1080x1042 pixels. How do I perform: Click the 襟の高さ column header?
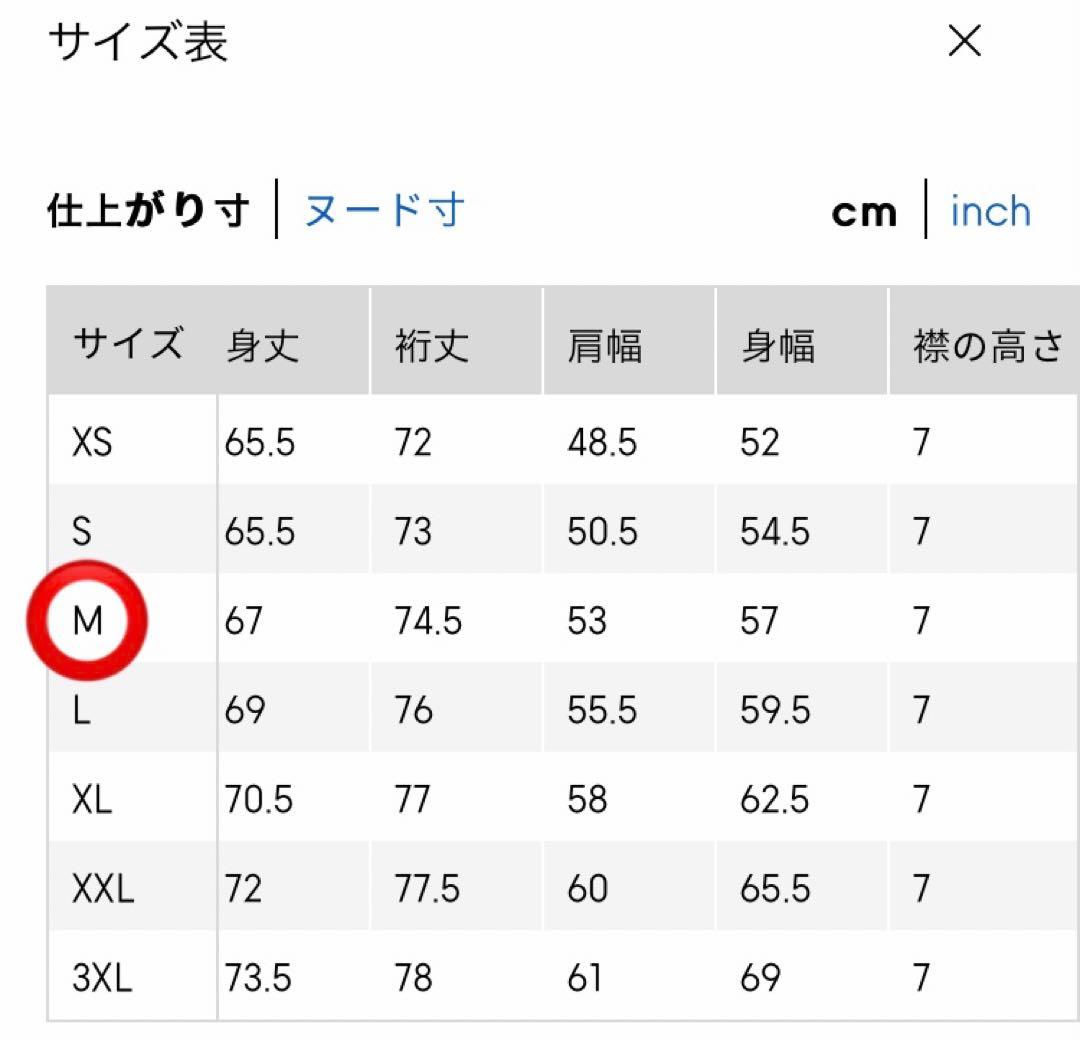coord(988,346)
